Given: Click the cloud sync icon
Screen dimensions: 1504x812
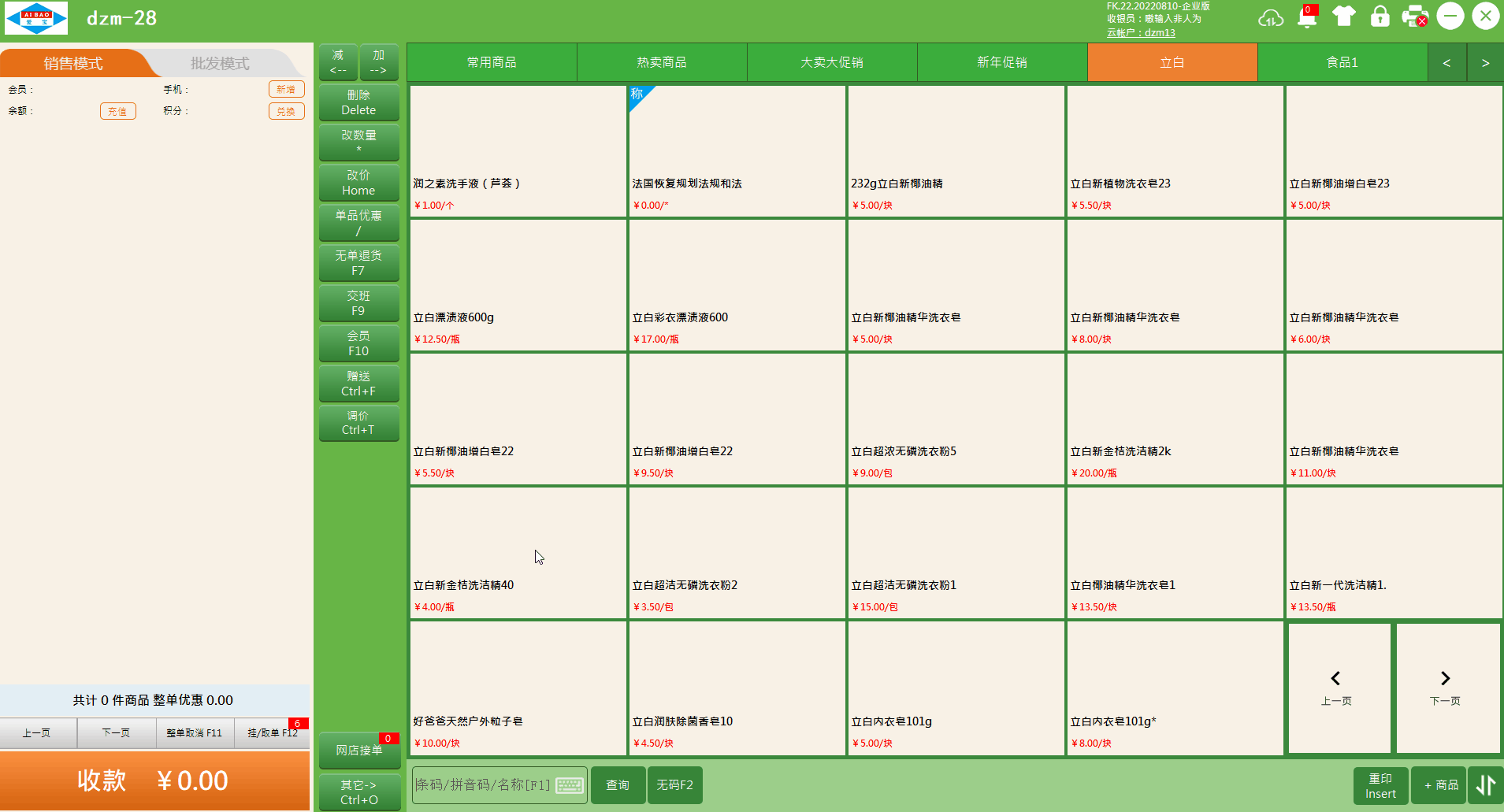Looking at the screenshot, I should [x=1270, y=17].
